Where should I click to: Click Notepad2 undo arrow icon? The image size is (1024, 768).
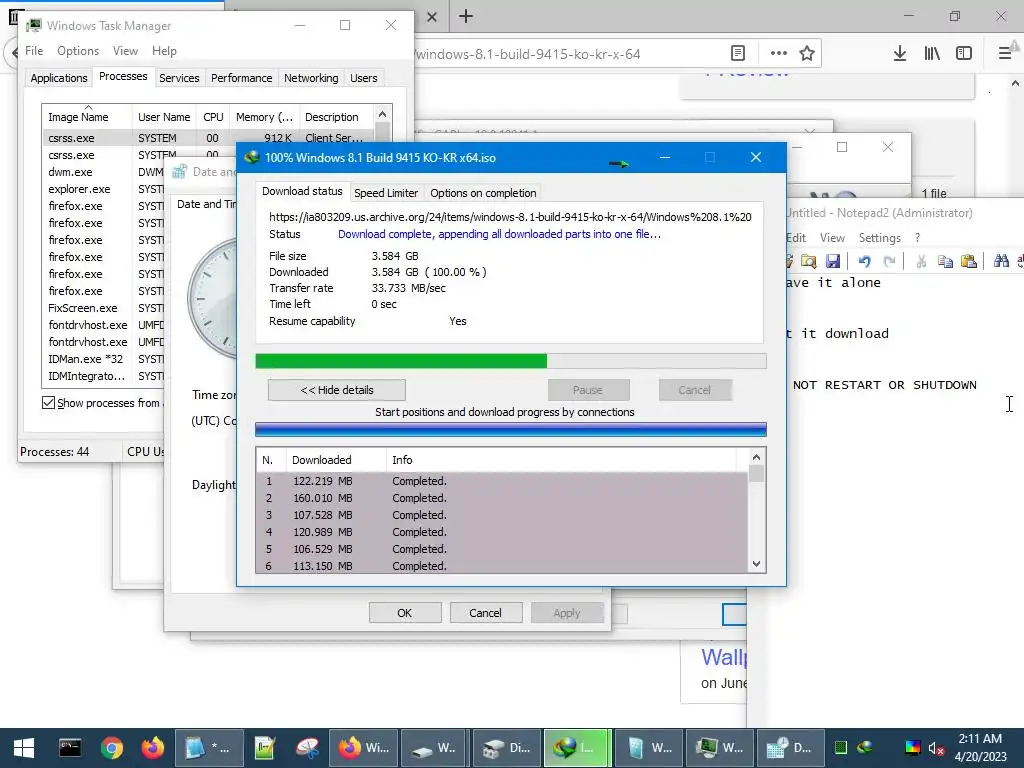pos(865,261)
